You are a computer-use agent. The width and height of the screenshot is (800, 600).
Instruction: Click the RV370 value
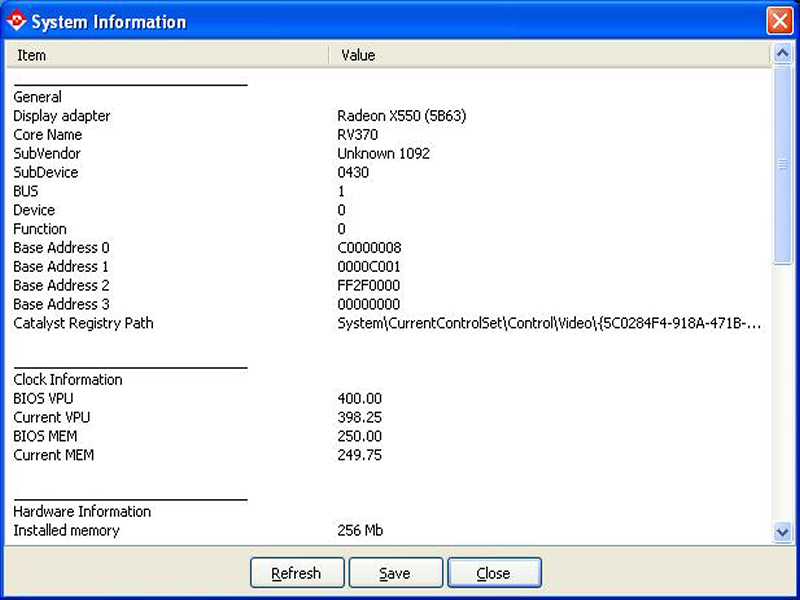(358, 135)
